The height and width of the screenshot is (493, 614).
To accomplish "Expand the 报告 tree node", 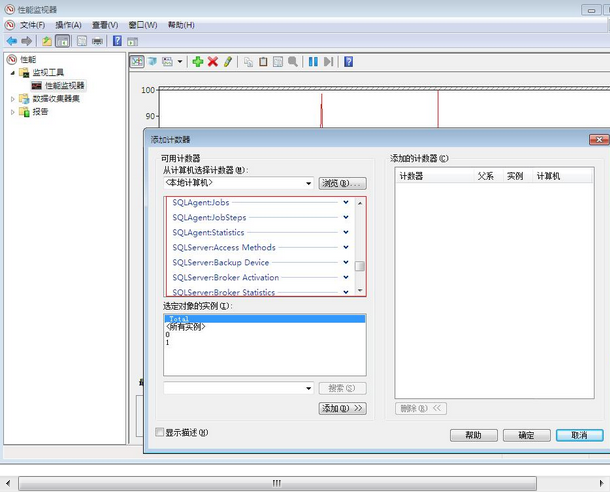I will pyautogui.click(x=13, y=112).
